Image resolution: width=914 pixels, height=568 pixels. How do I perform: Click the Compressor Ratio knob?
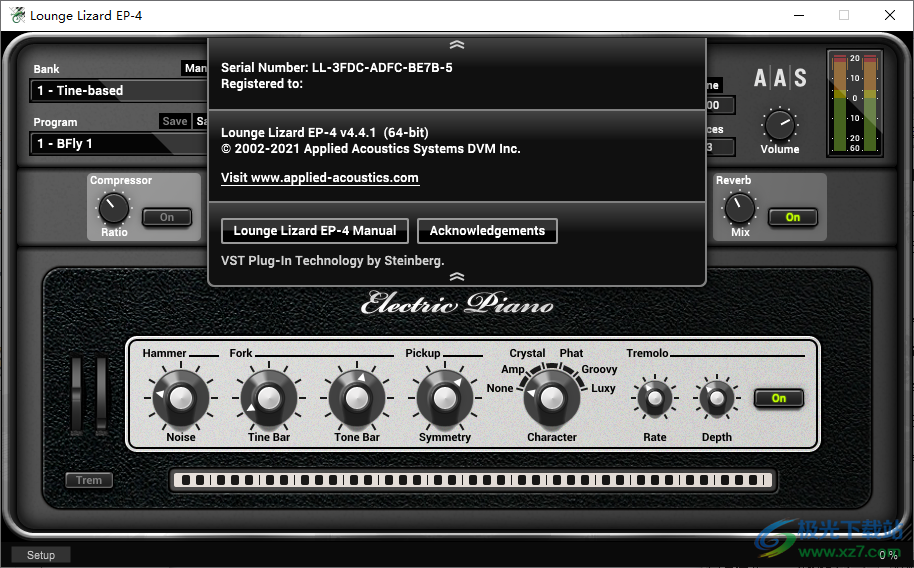pyautogui.click(x=114, y=208)
